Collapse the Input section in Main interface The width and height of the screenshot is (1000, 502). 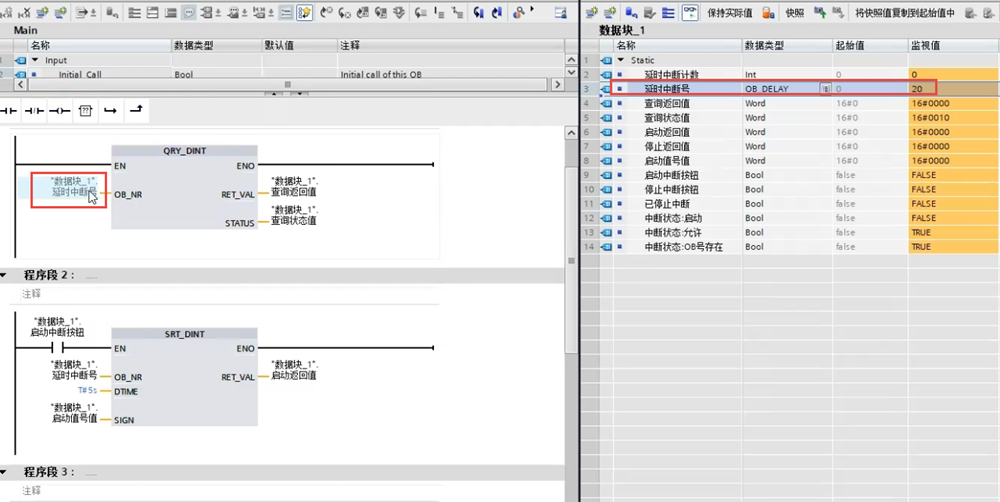point(36,60)
